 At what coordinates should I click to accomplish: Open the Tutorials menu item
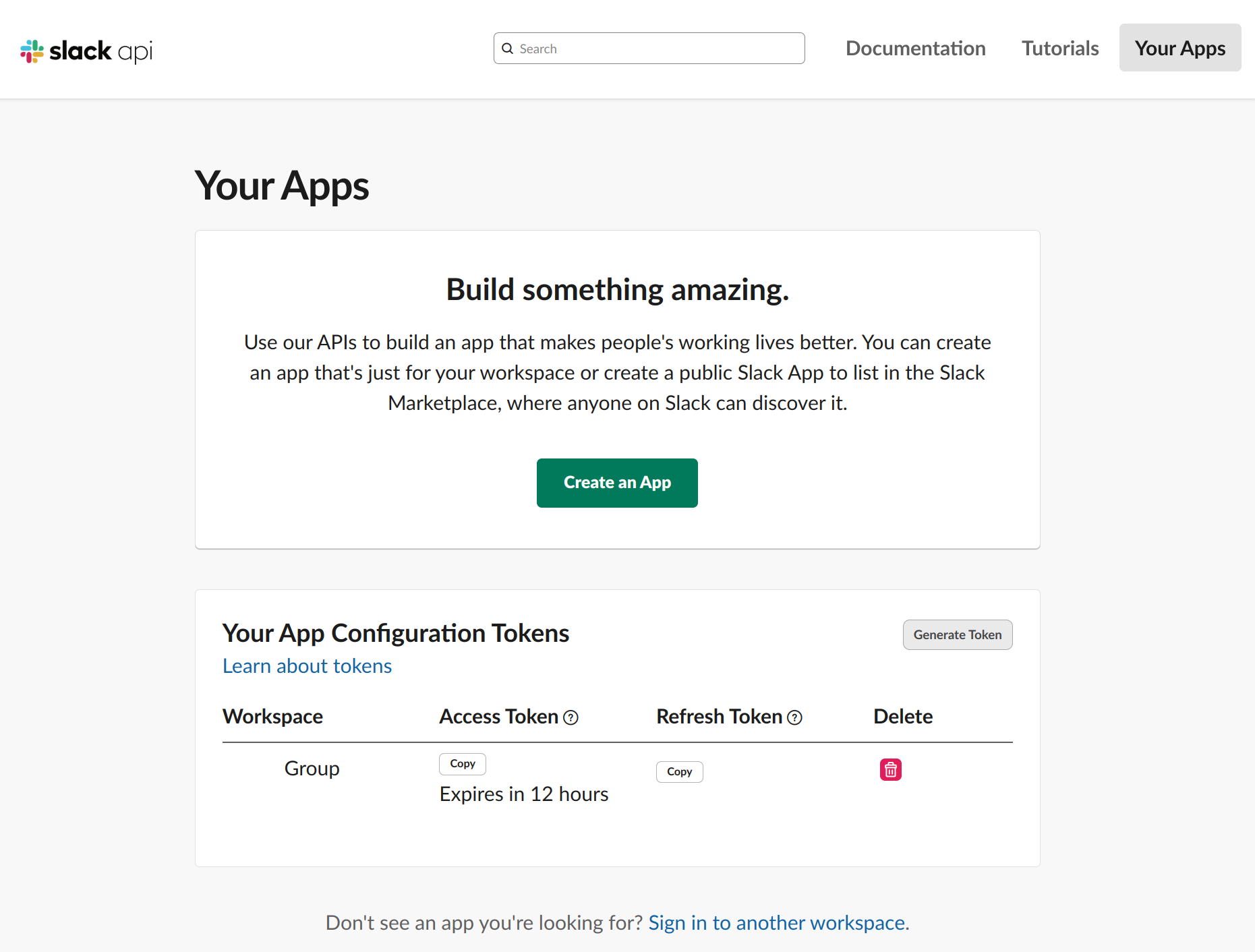click(1060, 49)
